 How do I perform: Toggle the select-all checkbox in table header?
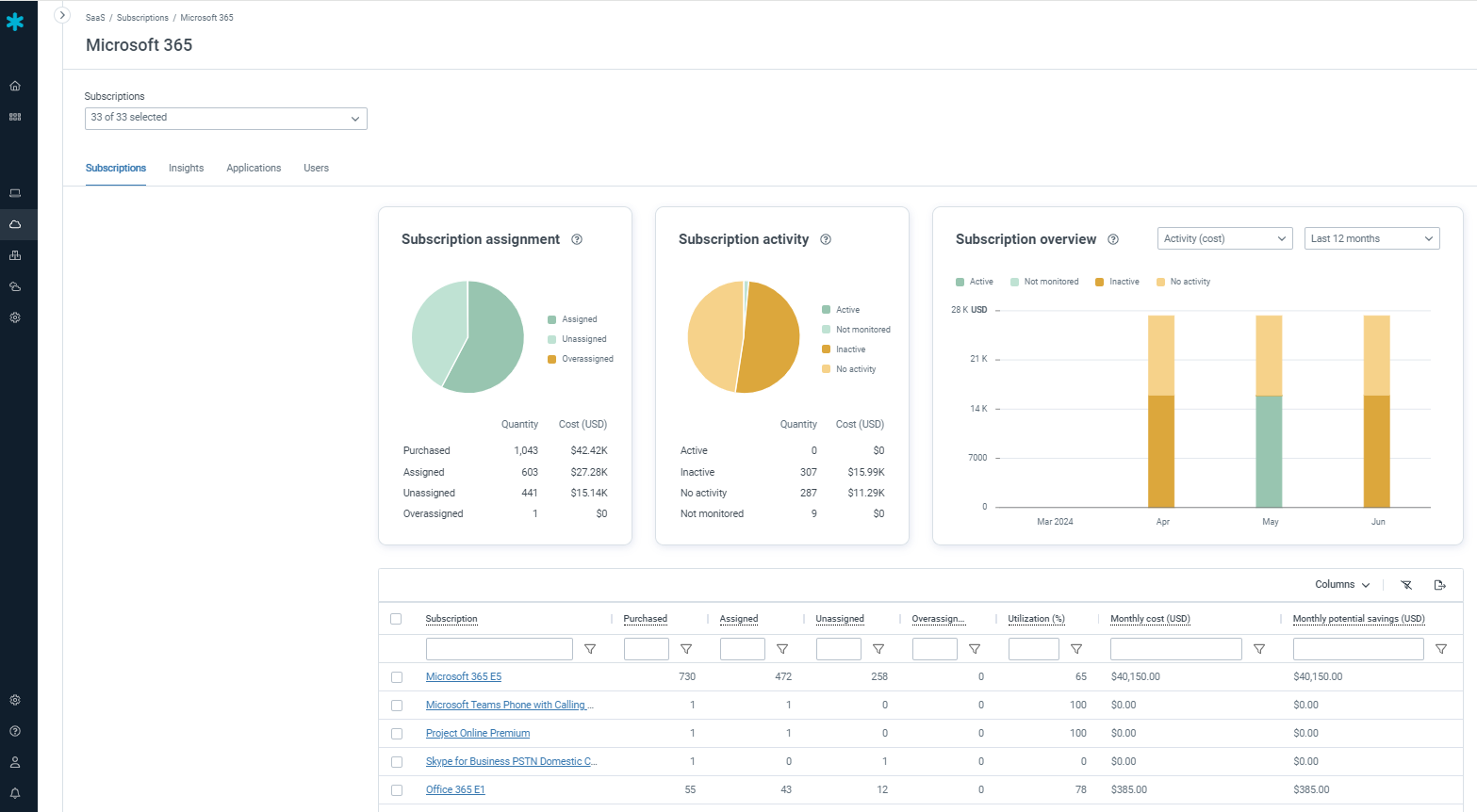tap(396, 619)
